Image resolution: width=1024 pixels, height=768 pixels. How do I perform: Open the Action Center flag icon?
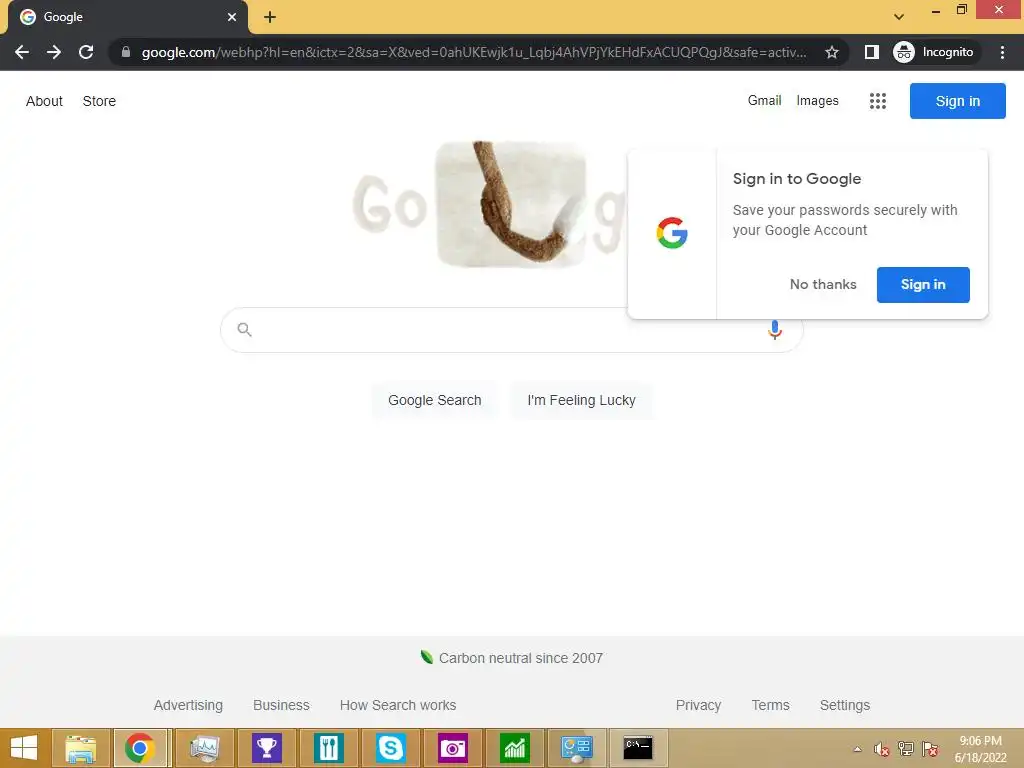pyautogui.click(x=930, y=749)
